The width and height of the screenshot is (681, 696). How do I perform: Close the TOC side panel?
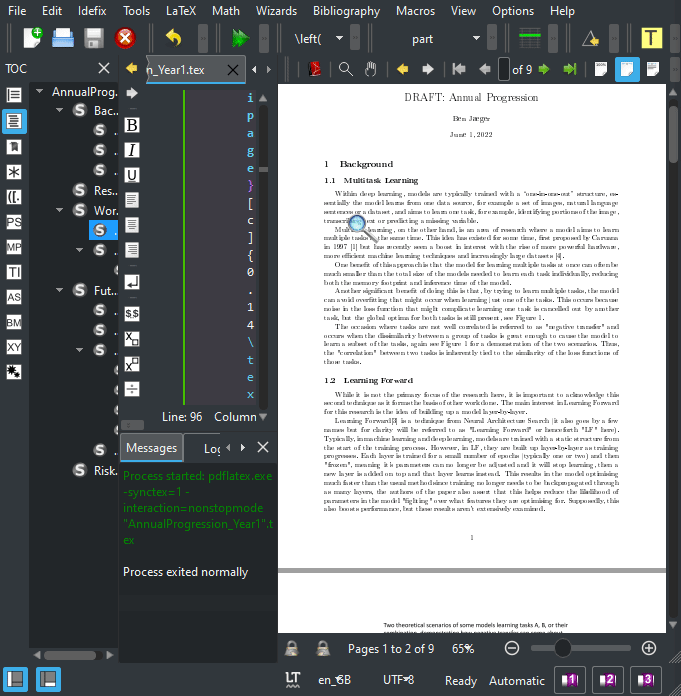pyautogui.click(x=104, y=68)
